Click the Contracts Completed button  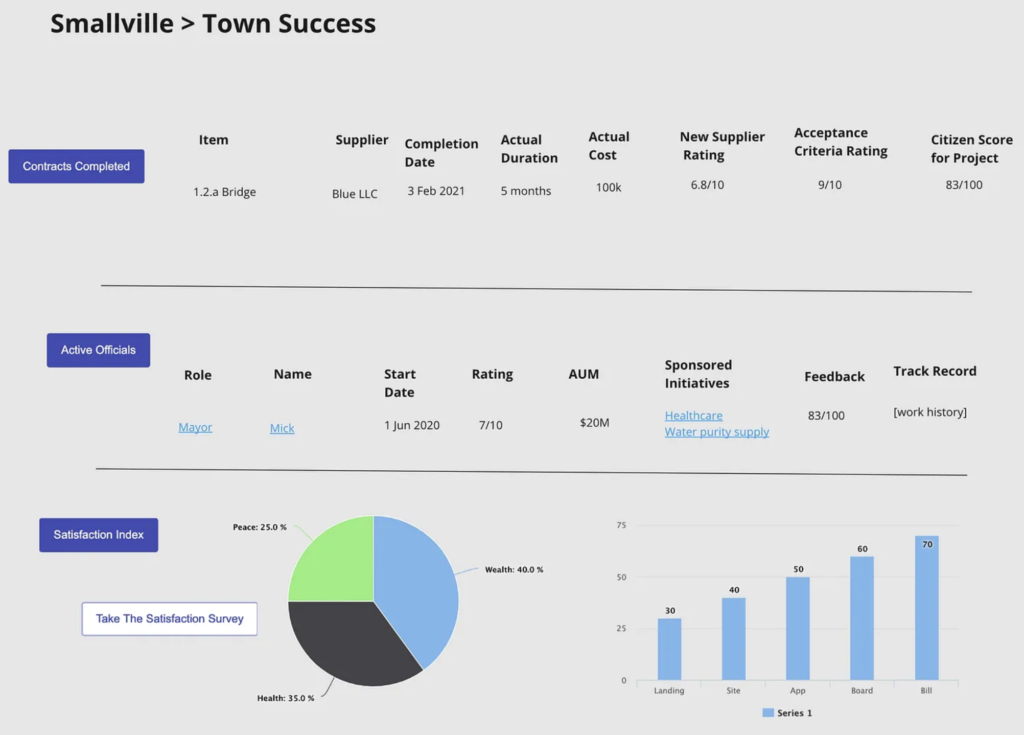pos(76,166)
